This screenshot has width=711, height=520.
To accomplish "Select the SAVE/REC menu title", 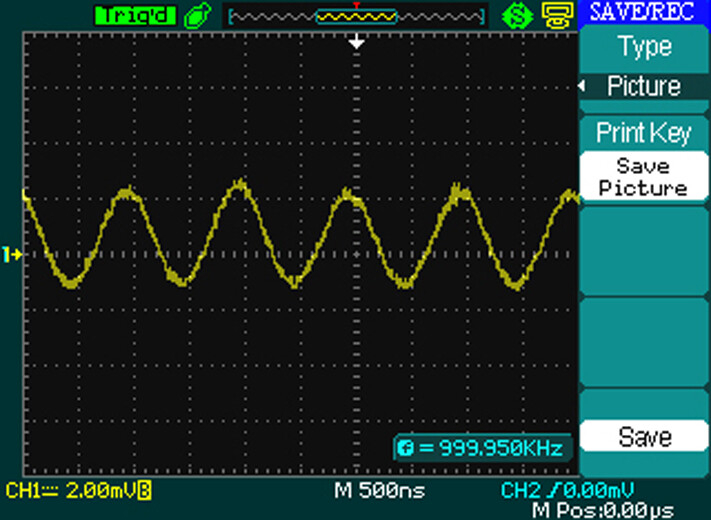I will pyautogui.click(x=644, y=13).
